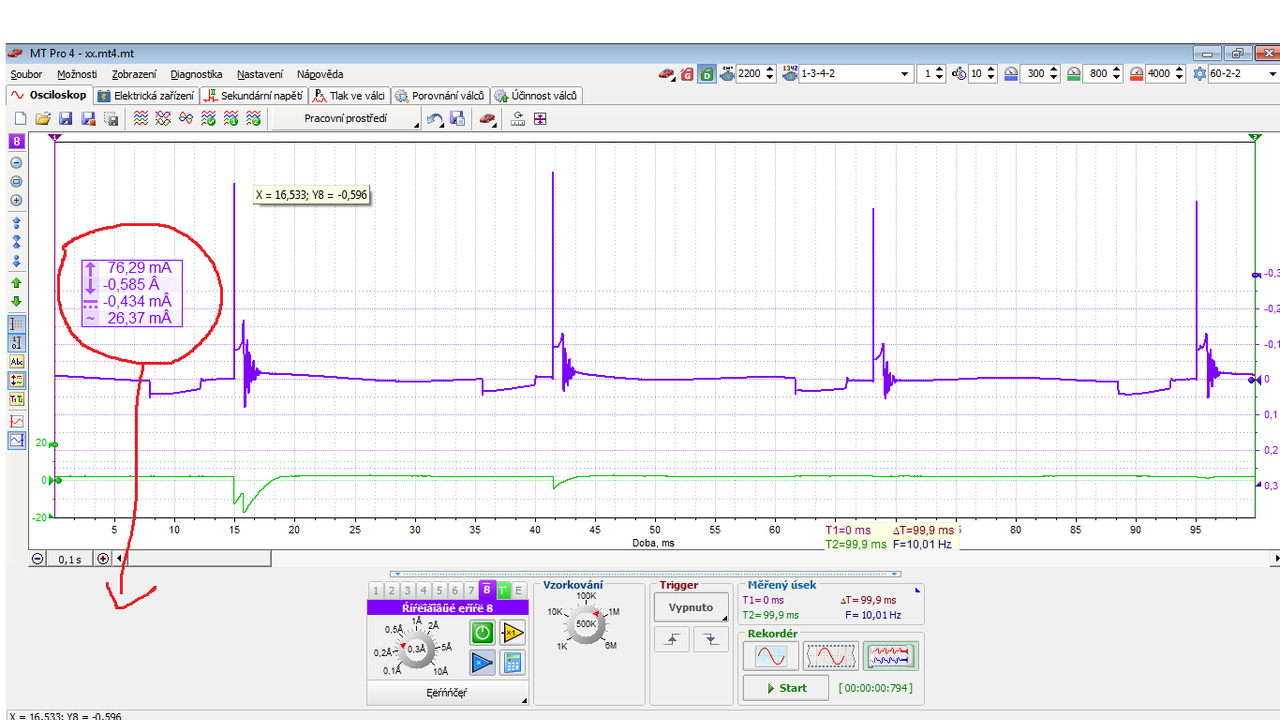Image resolution: width=1280 pixels, height=720 pixels.
Task: Click the Abc text label icon on the sidebar
Action: tap(16, 362)
